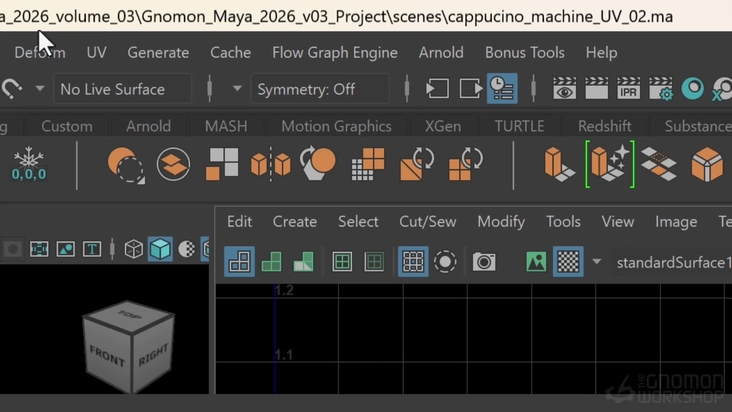732x412 pixels.
Task: Click the freeze transformations snowflake icon
Action: (x=29, y=164)
